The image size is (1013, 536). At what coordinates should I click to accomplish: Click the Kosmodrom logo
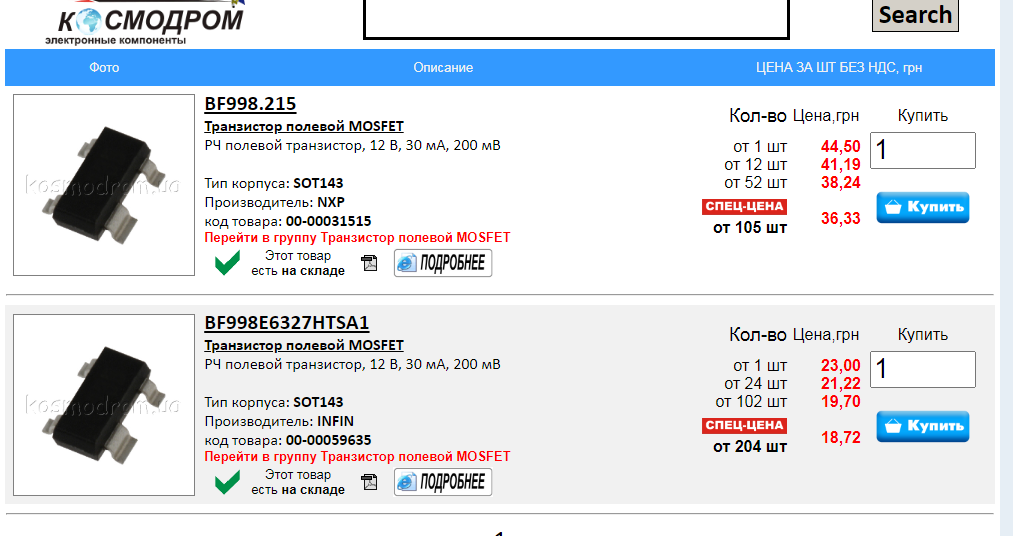pos(144,22)
